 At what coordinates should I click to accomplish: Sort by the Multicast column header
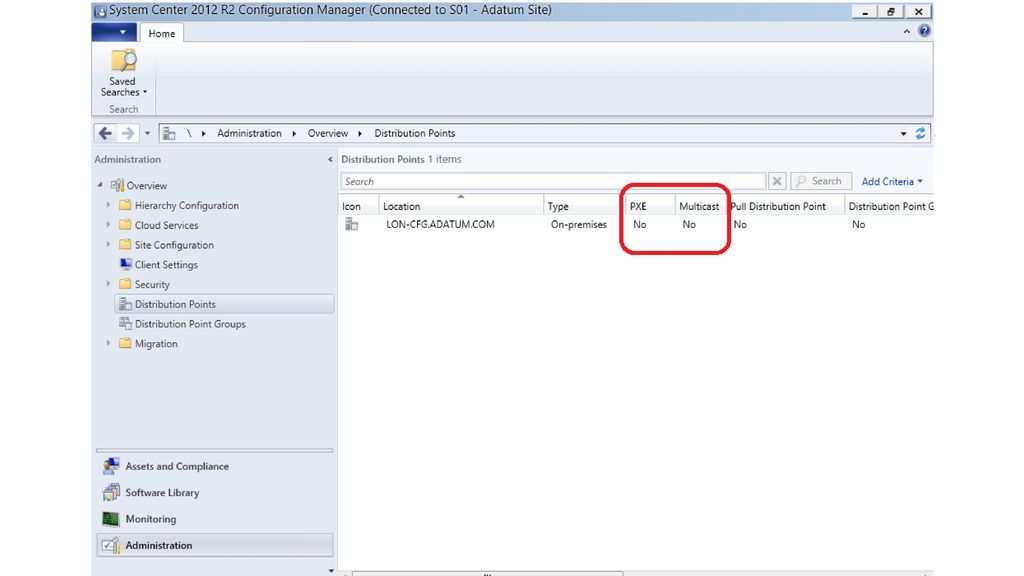pyautogui.click(x=700, y=206)
